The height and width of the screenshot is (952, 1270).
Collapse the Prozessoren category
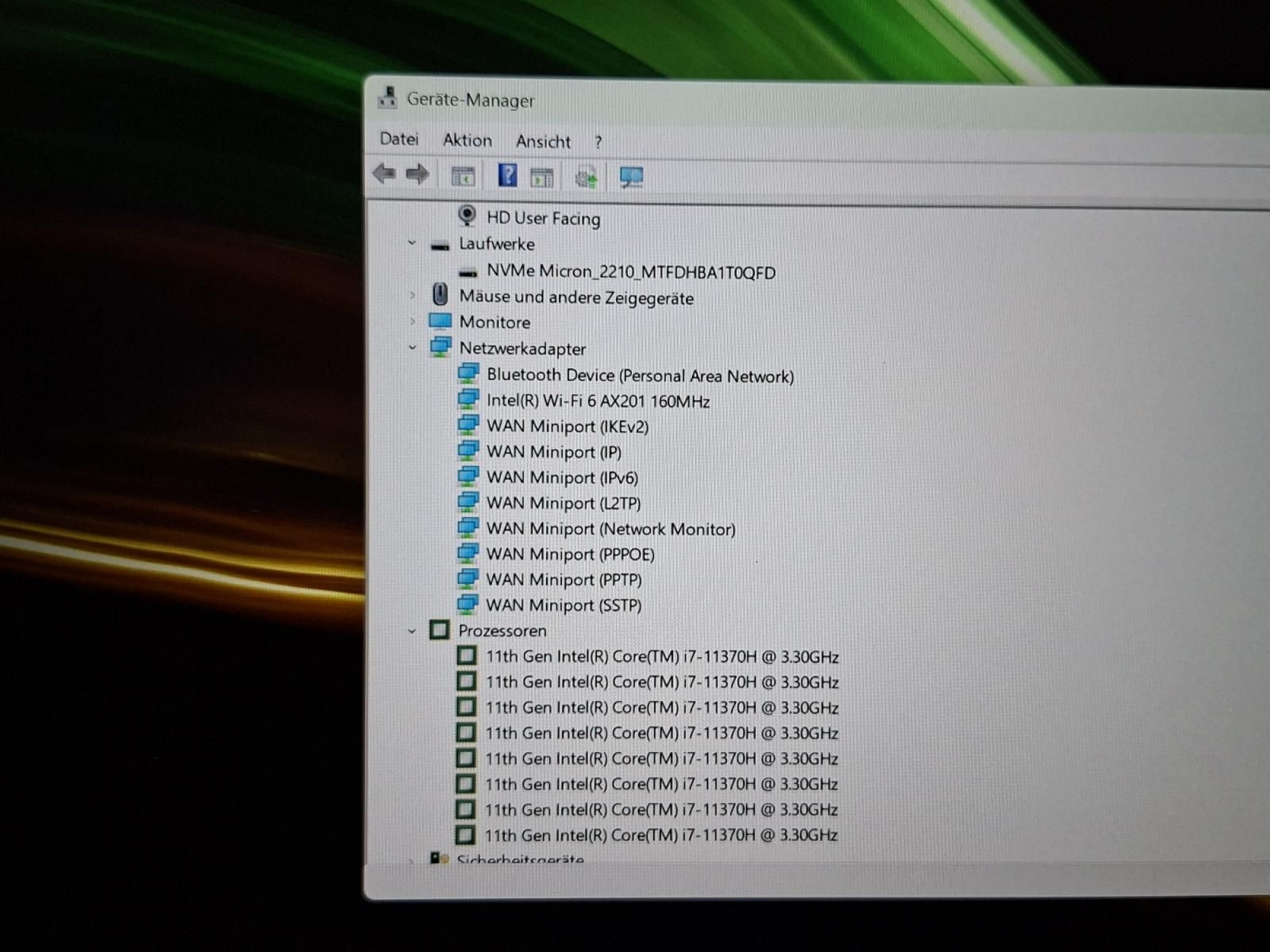tap(411, 631)
